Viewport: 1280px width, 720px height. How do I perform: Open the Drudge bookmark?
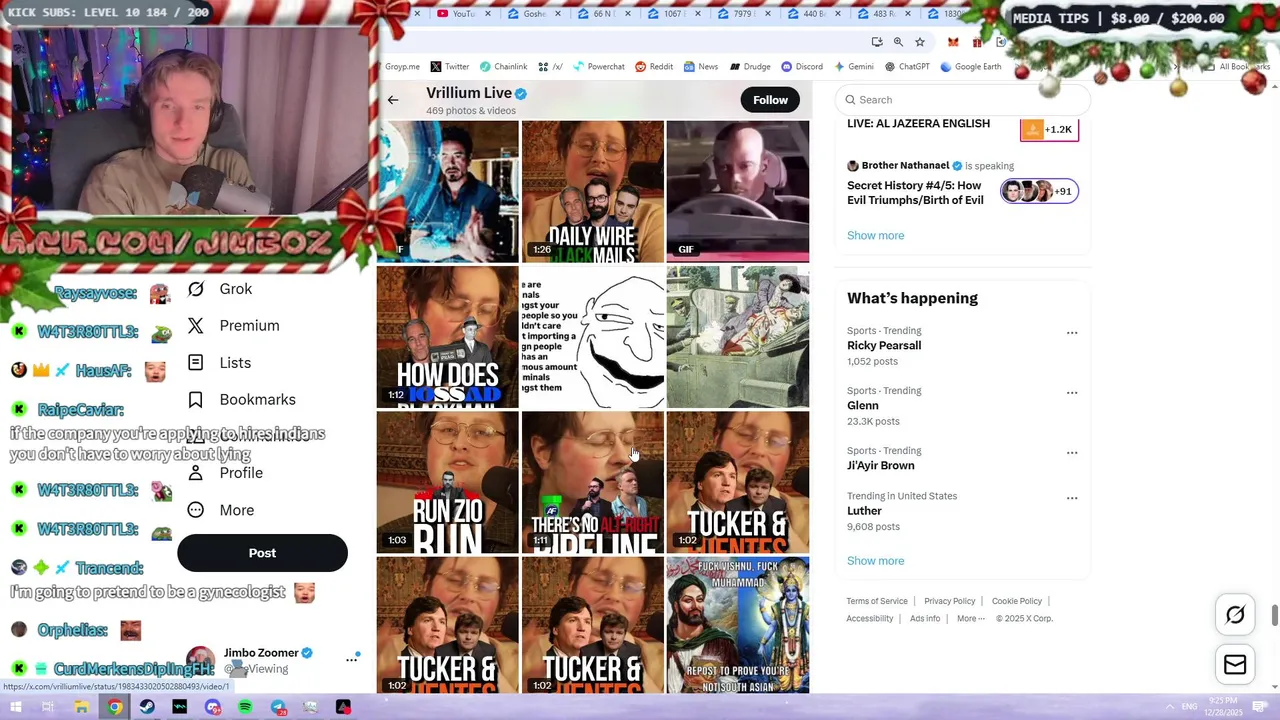click(750, 67)
